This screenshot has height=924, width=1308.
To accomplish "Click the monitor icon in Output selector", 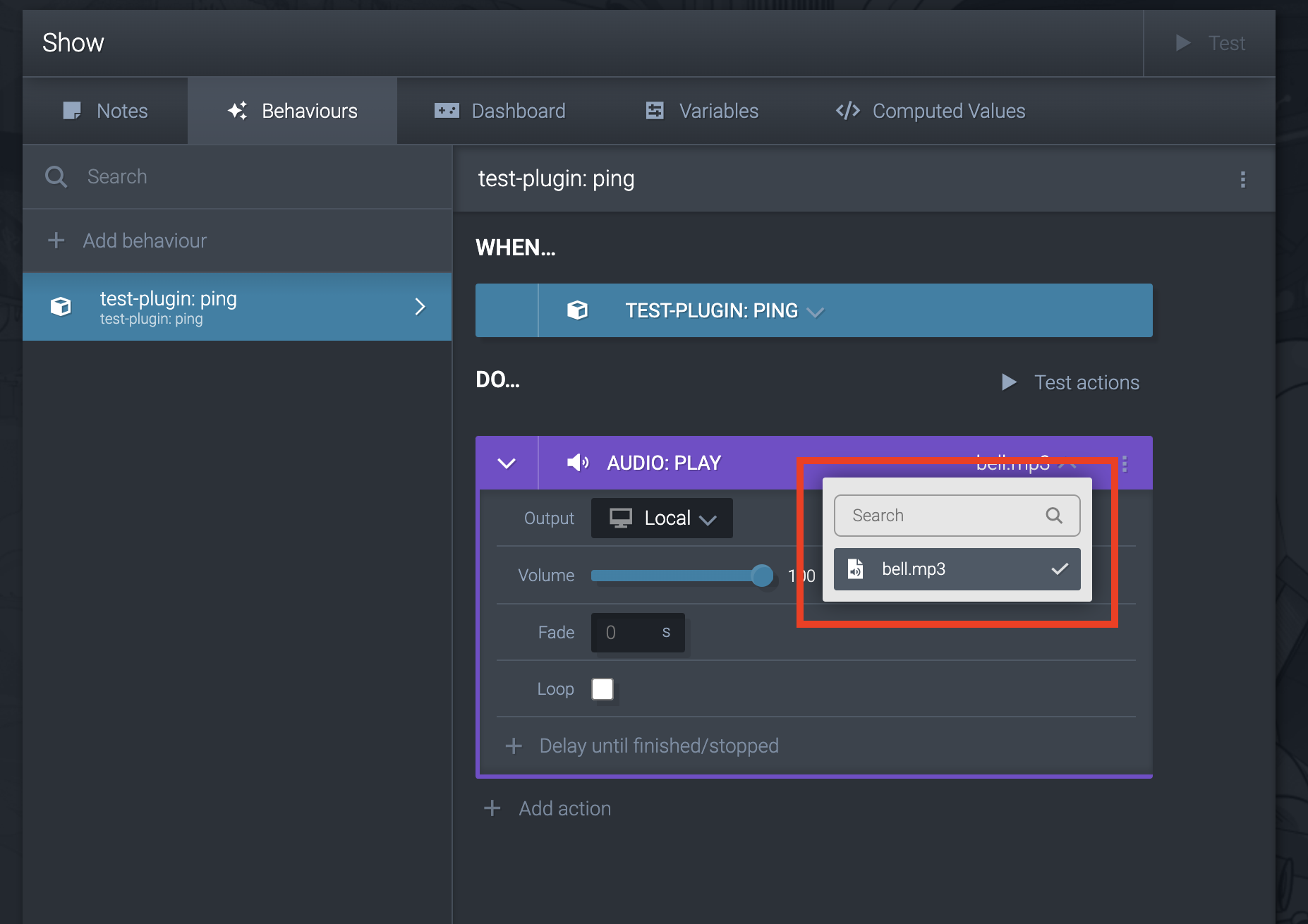I will 621,518.
